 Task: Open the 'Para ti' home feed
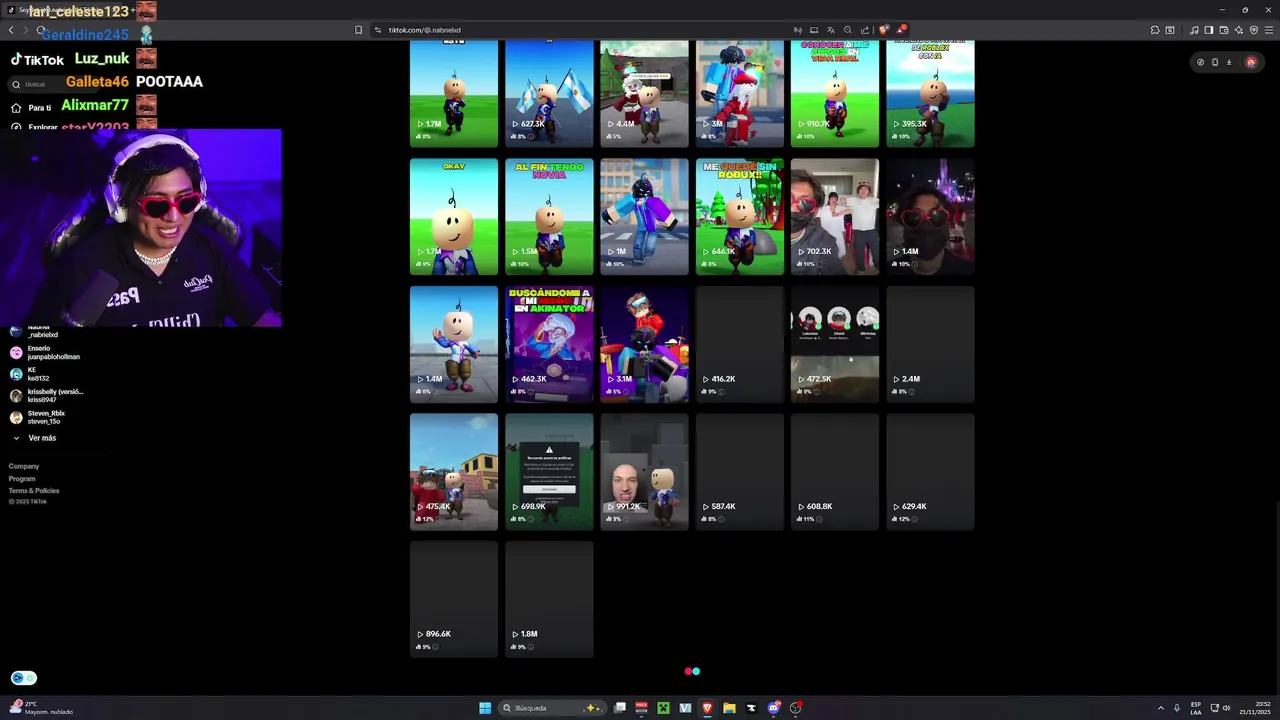(x=31, y=108)
